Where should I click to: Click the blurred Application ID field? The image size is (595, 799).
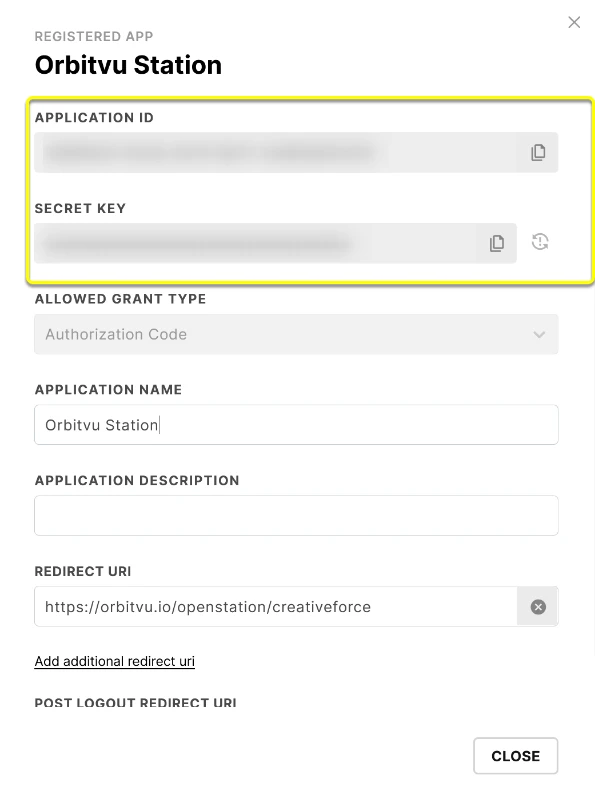click(x=276, y=152)
